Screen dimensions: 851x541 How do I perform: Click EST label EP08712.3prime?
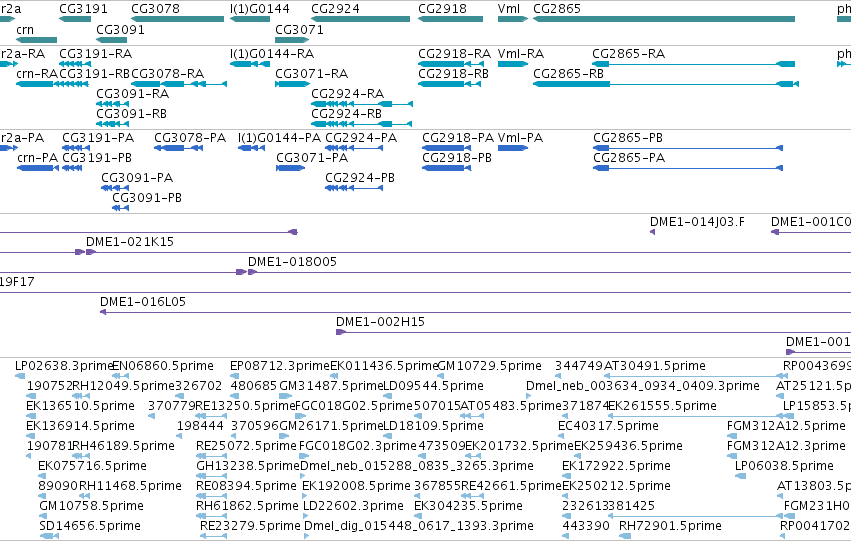[280, 366]
